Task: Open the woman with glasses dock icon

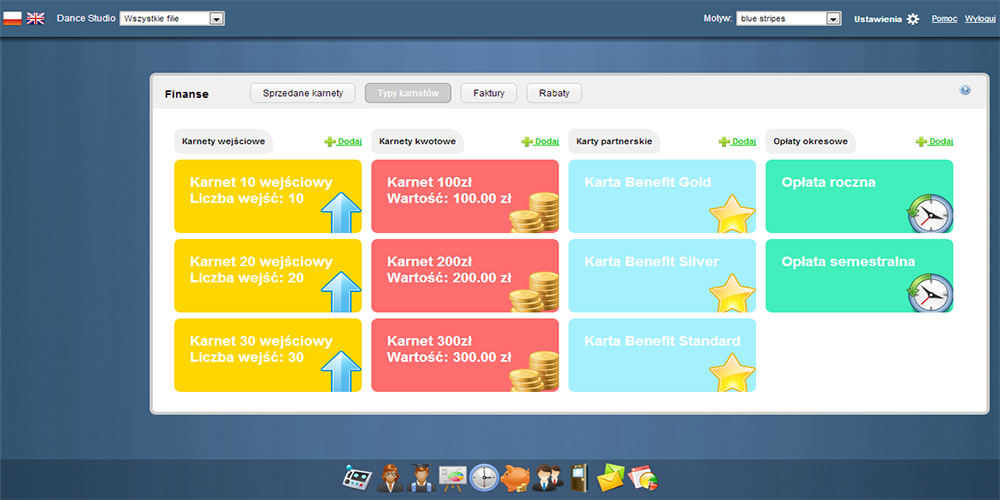Action: (x=388, y=477)
